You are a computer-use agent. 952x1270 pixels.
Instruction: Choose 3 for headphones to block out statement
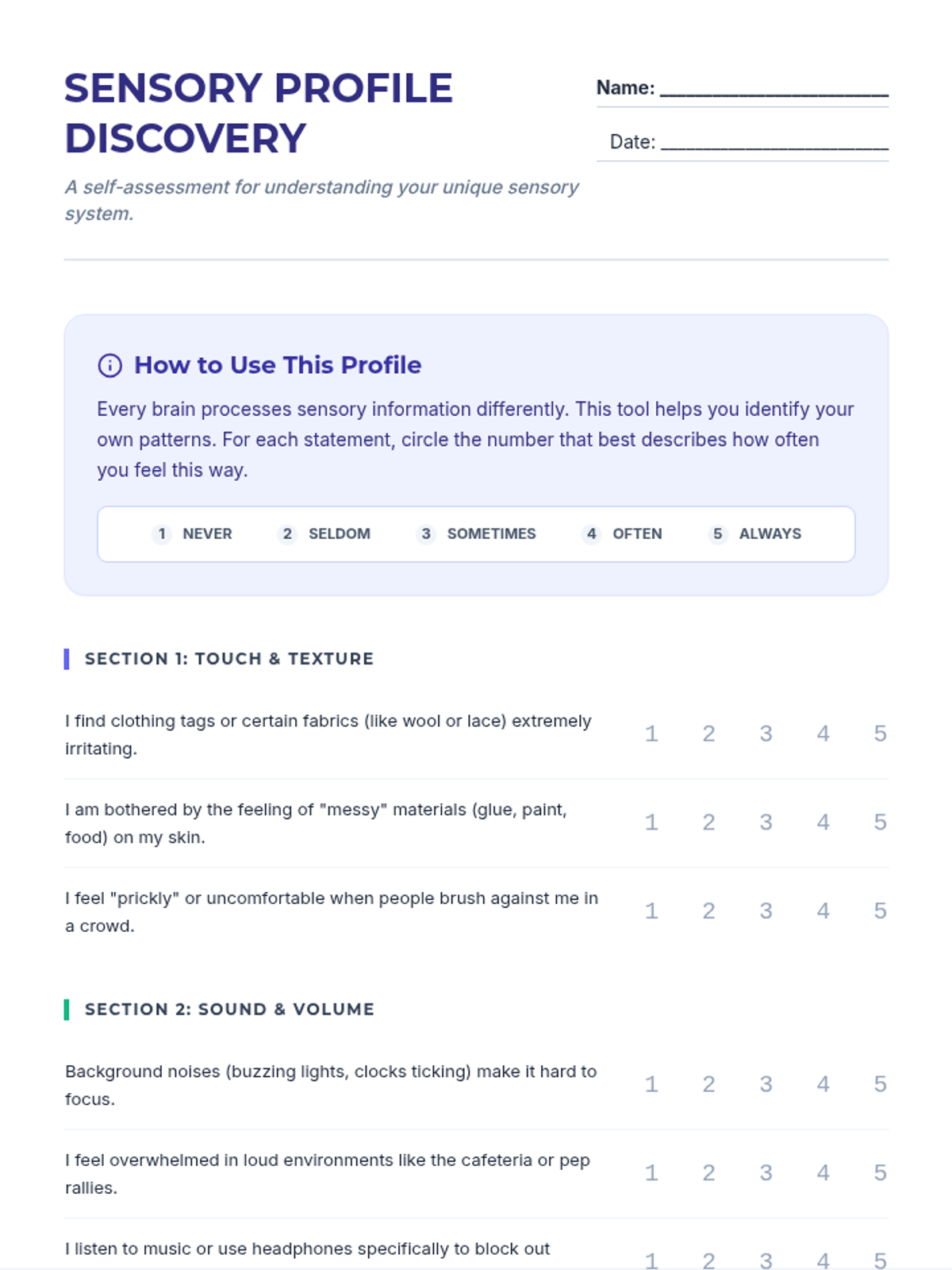pyautogui.click(x=766, y=1260)
